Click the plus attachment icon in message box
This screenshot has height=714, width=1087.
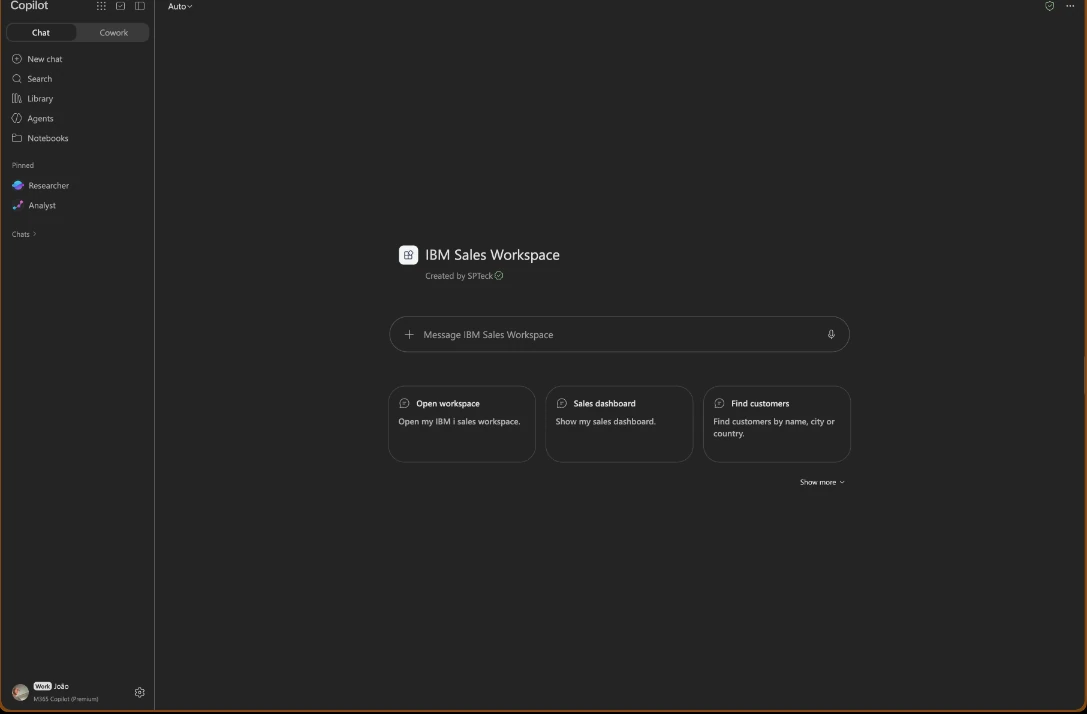[409, 335]
